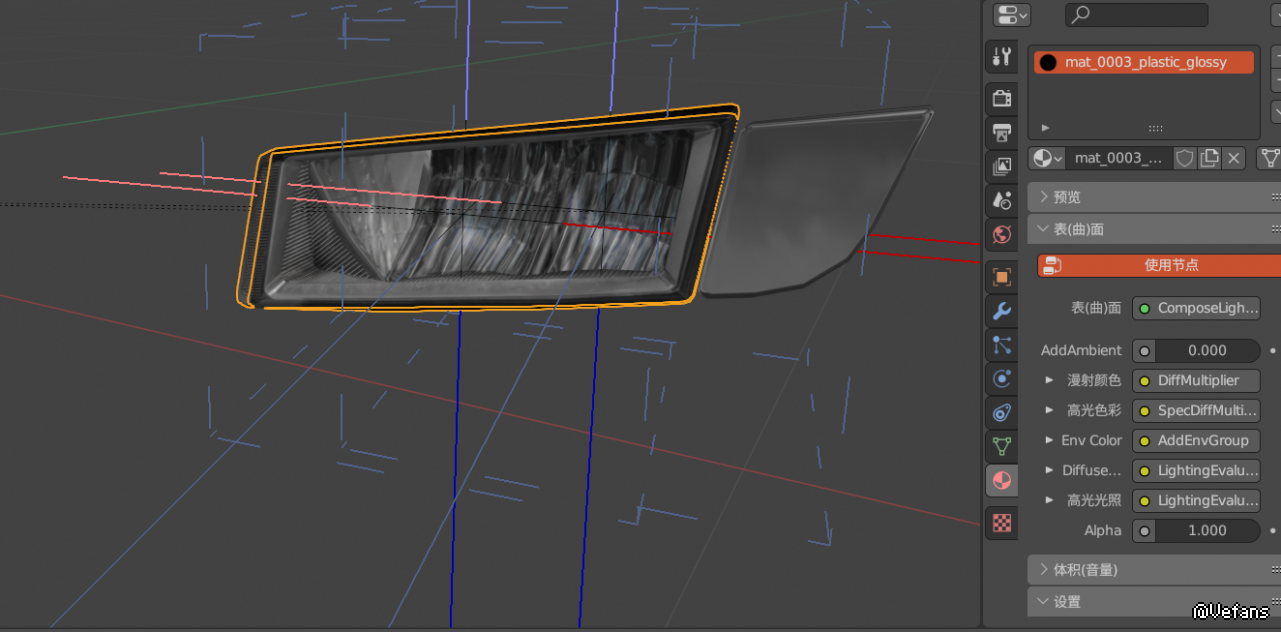Select mat_0003_plastic_glossy material slot
The height and width of the screenshot is (632, 1281).
[x=1144, y=62]
